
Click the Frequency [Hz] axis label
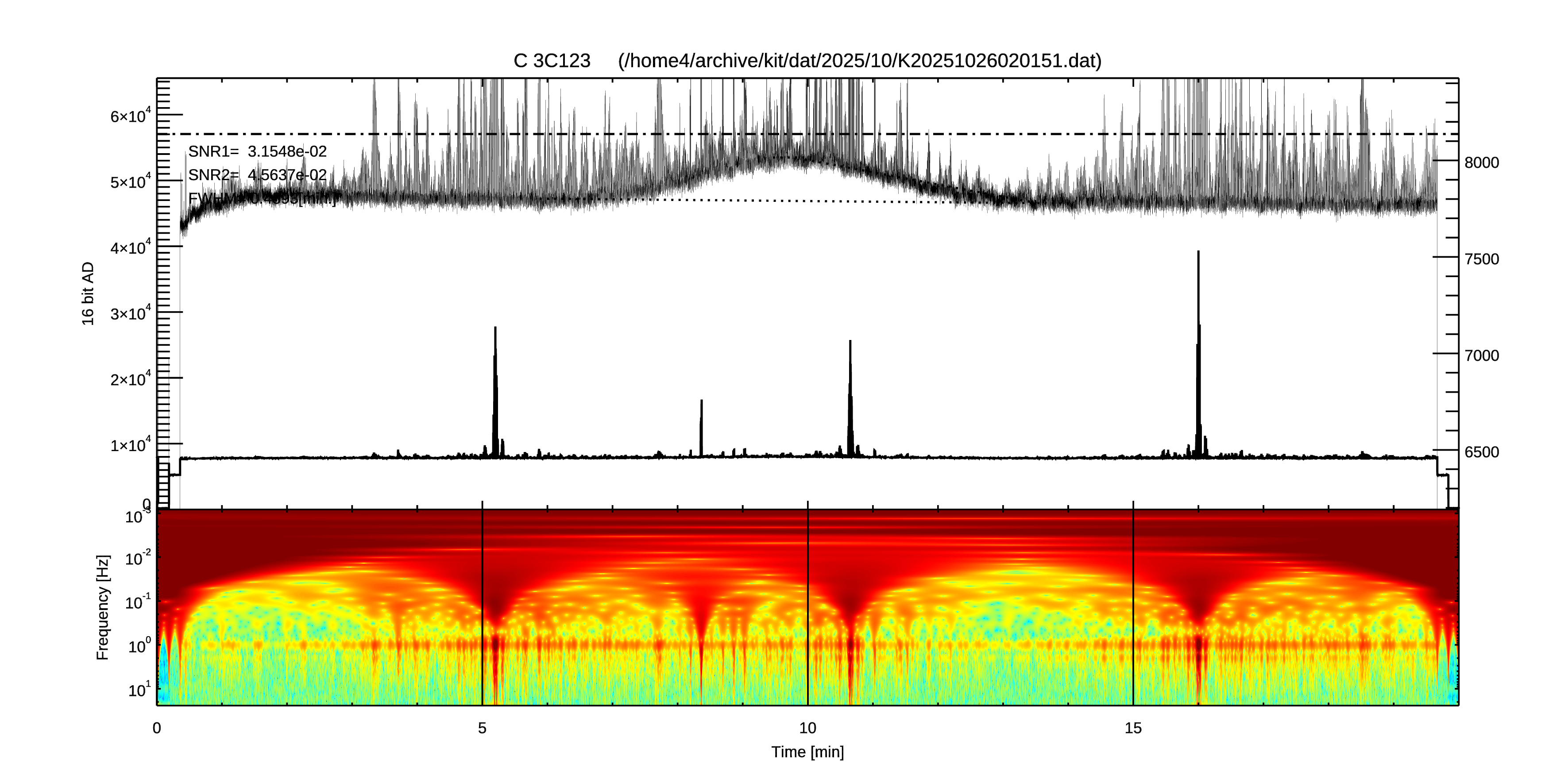[103, 607]
